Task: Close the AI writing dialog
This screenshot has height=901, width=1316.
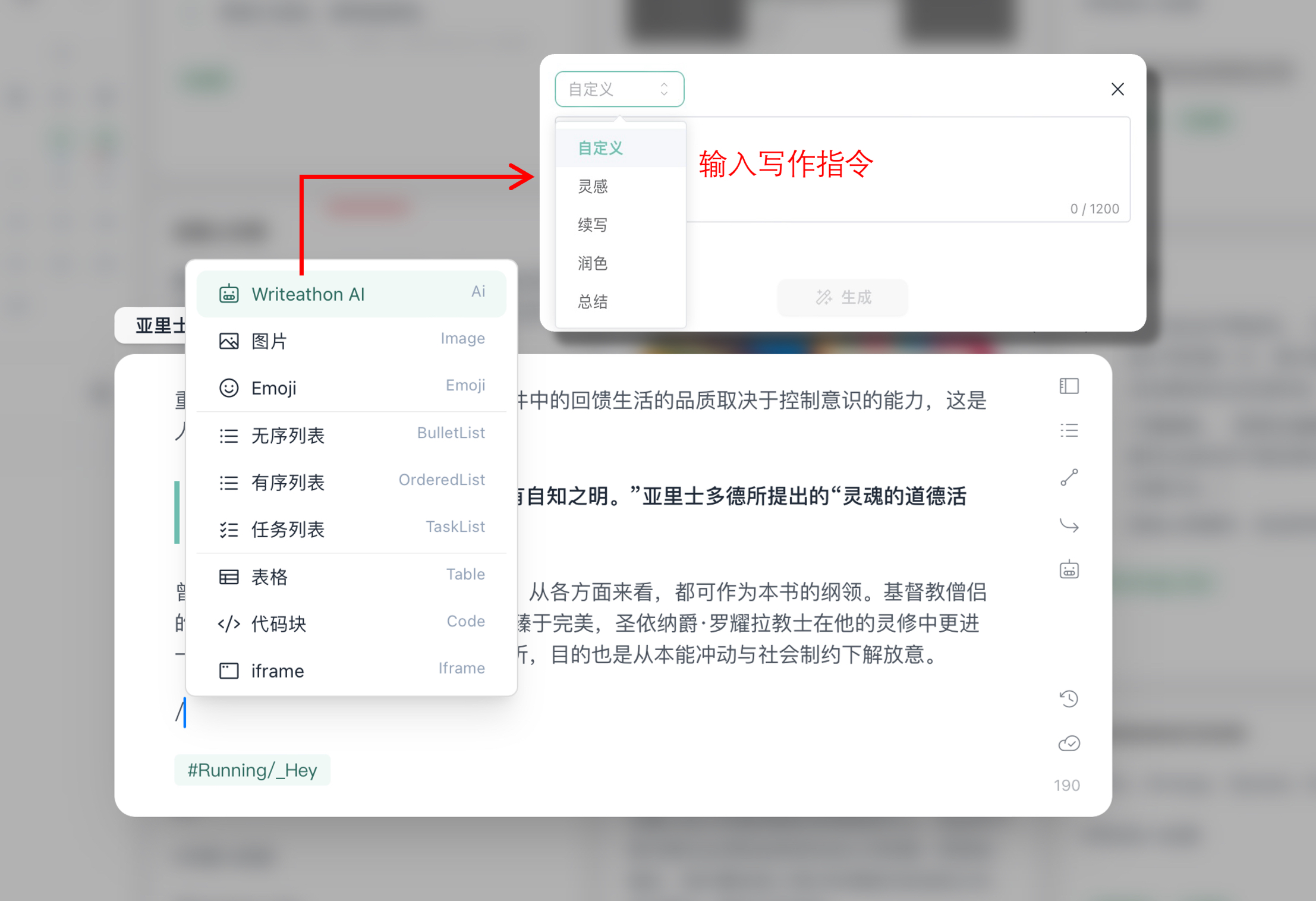Action: tap(1117, 89)
